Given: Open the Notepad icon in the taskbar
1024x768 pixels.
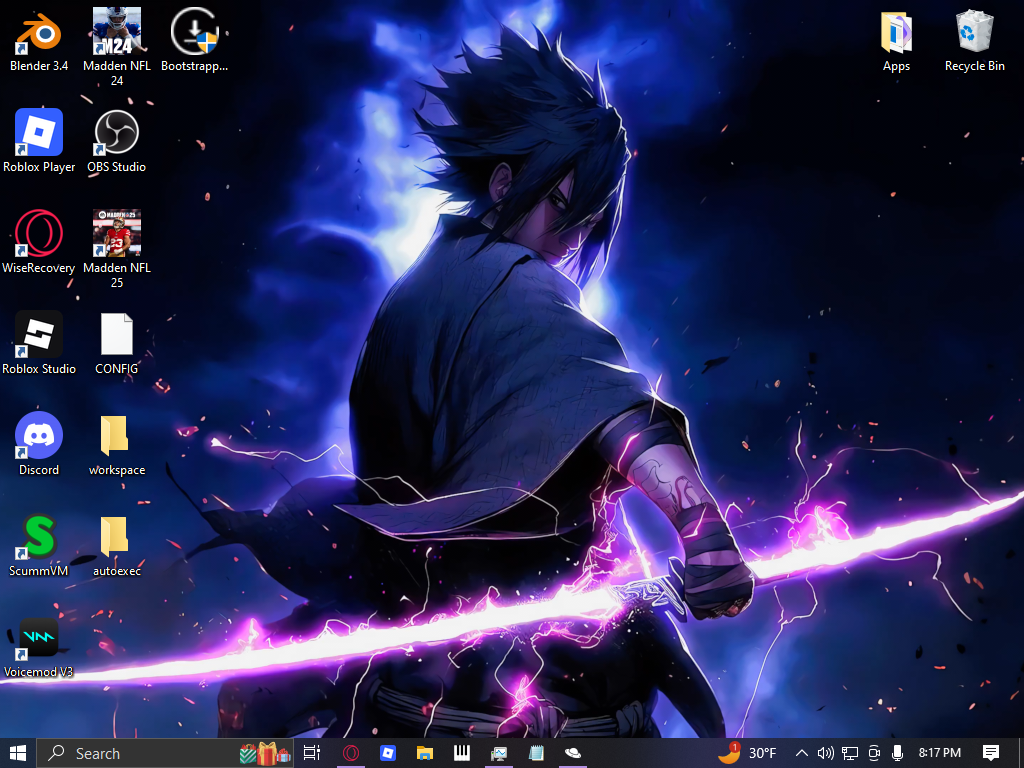Looking at the screenshot, I should pyautogui.click(x=536, y=753).
